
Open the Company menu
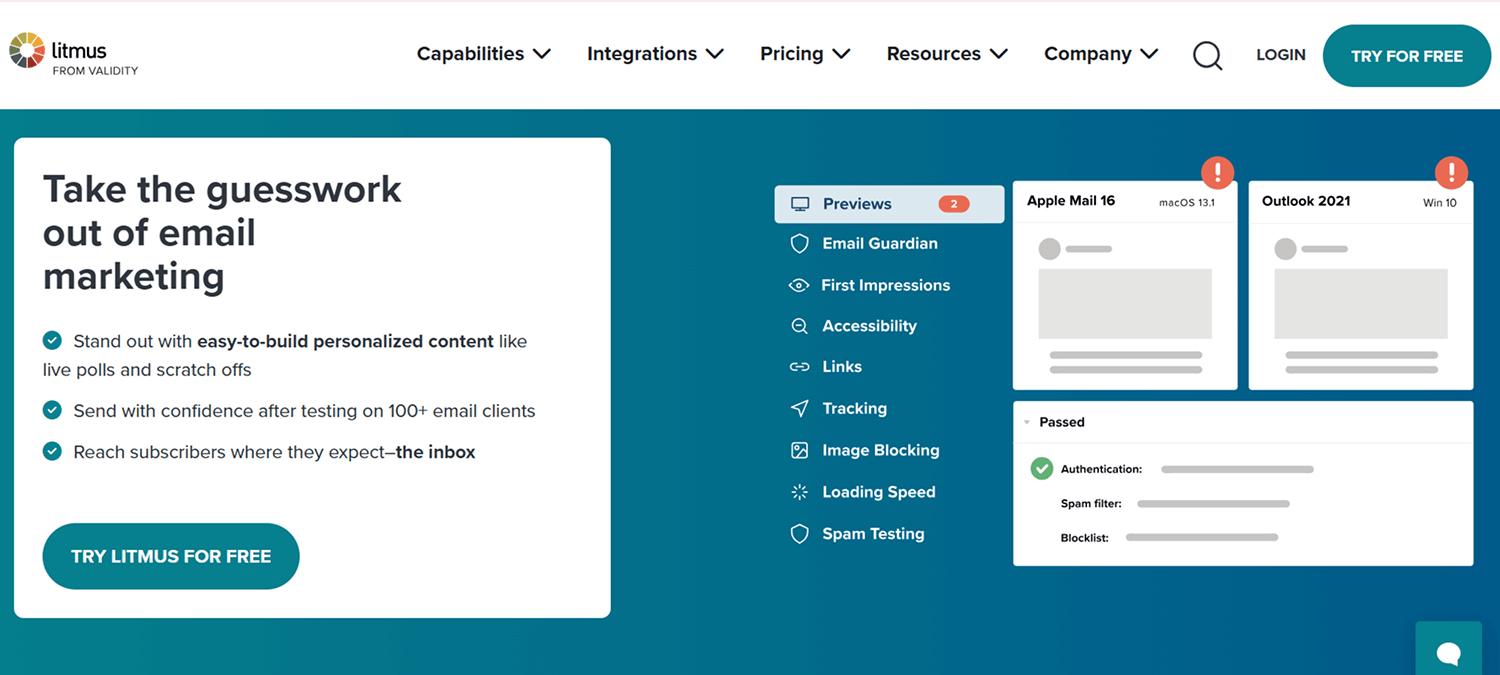(1101, 54)
